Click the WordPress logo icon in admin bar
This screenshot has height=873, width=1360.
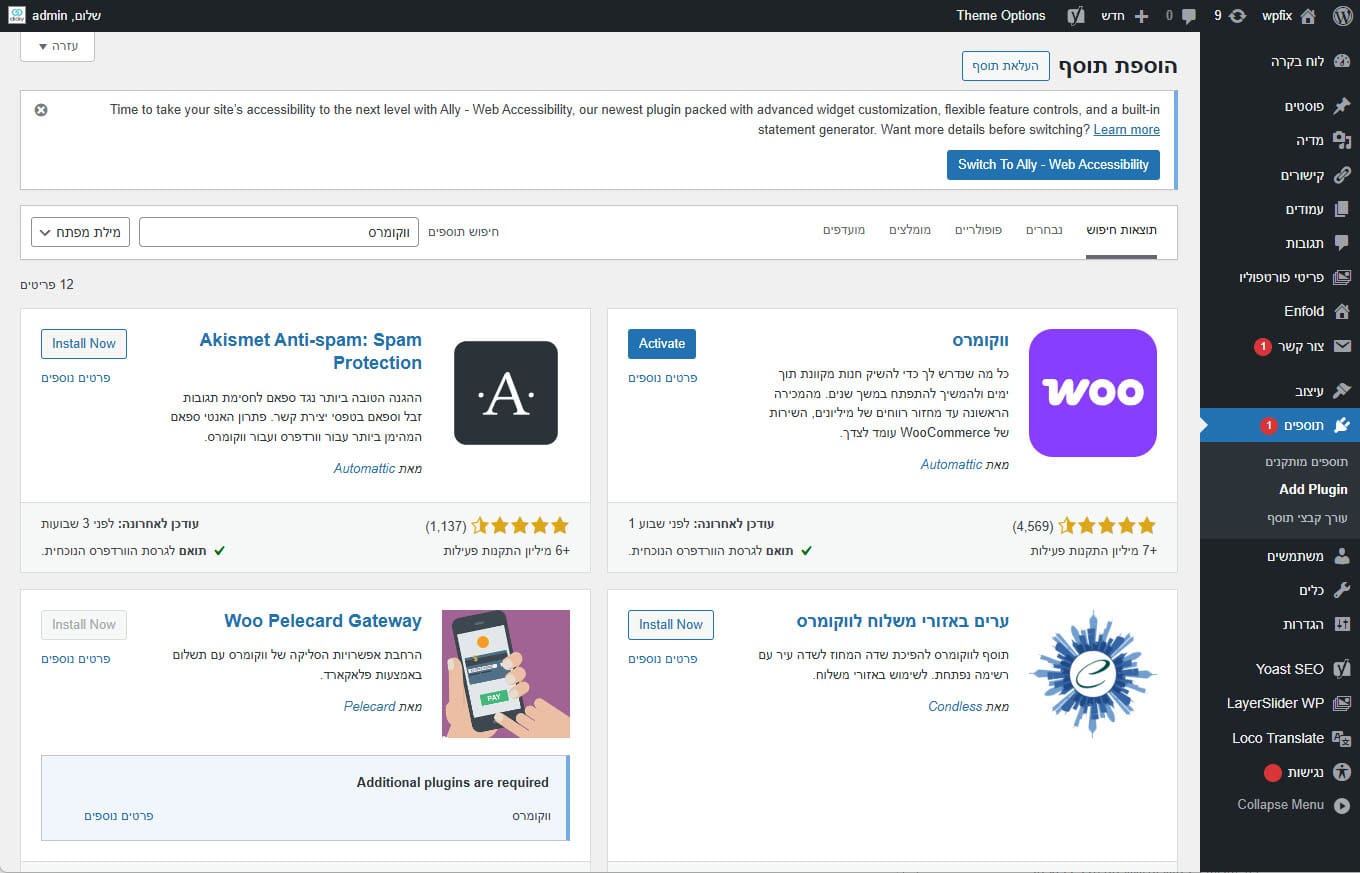coord(1342,15)
